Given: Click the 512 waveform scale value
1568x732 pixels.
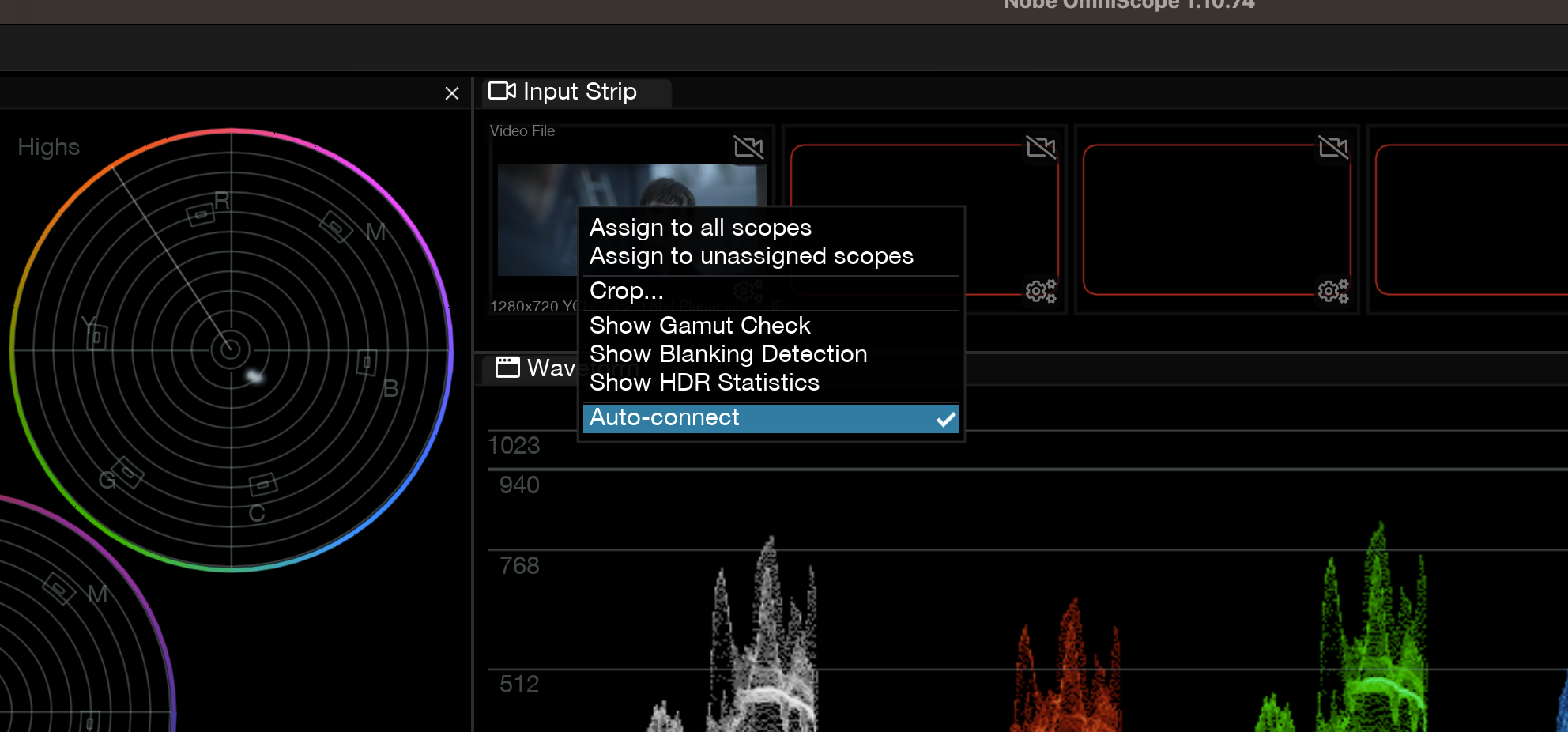Looking at the screenshot, I should 519,685.
